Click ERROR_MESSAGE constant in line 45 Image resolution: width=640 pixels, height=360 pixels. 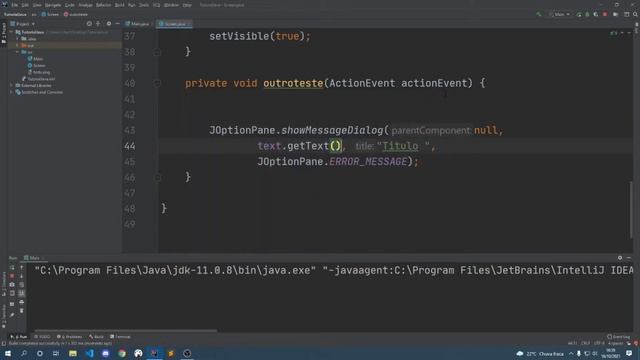368,162
